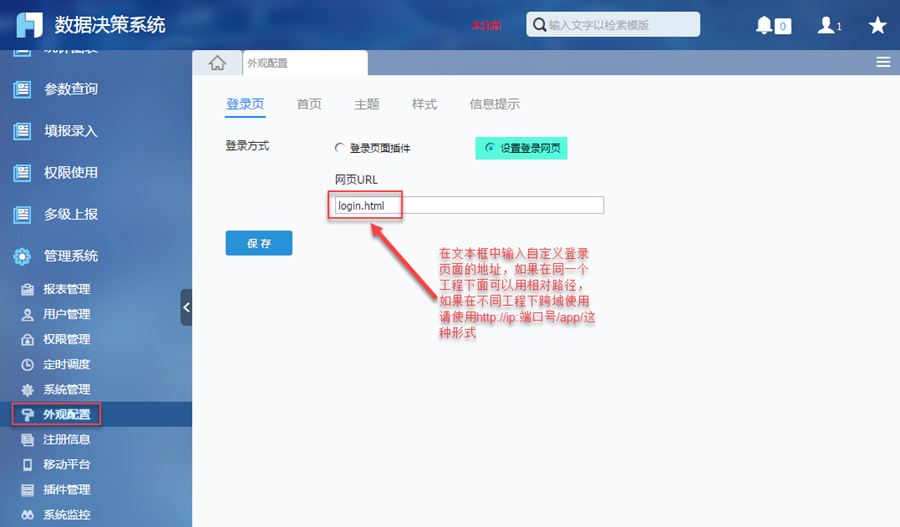The image size is (900, 527).
Task: Open 定时调度 menu label
Action: (x=67, y=365)
